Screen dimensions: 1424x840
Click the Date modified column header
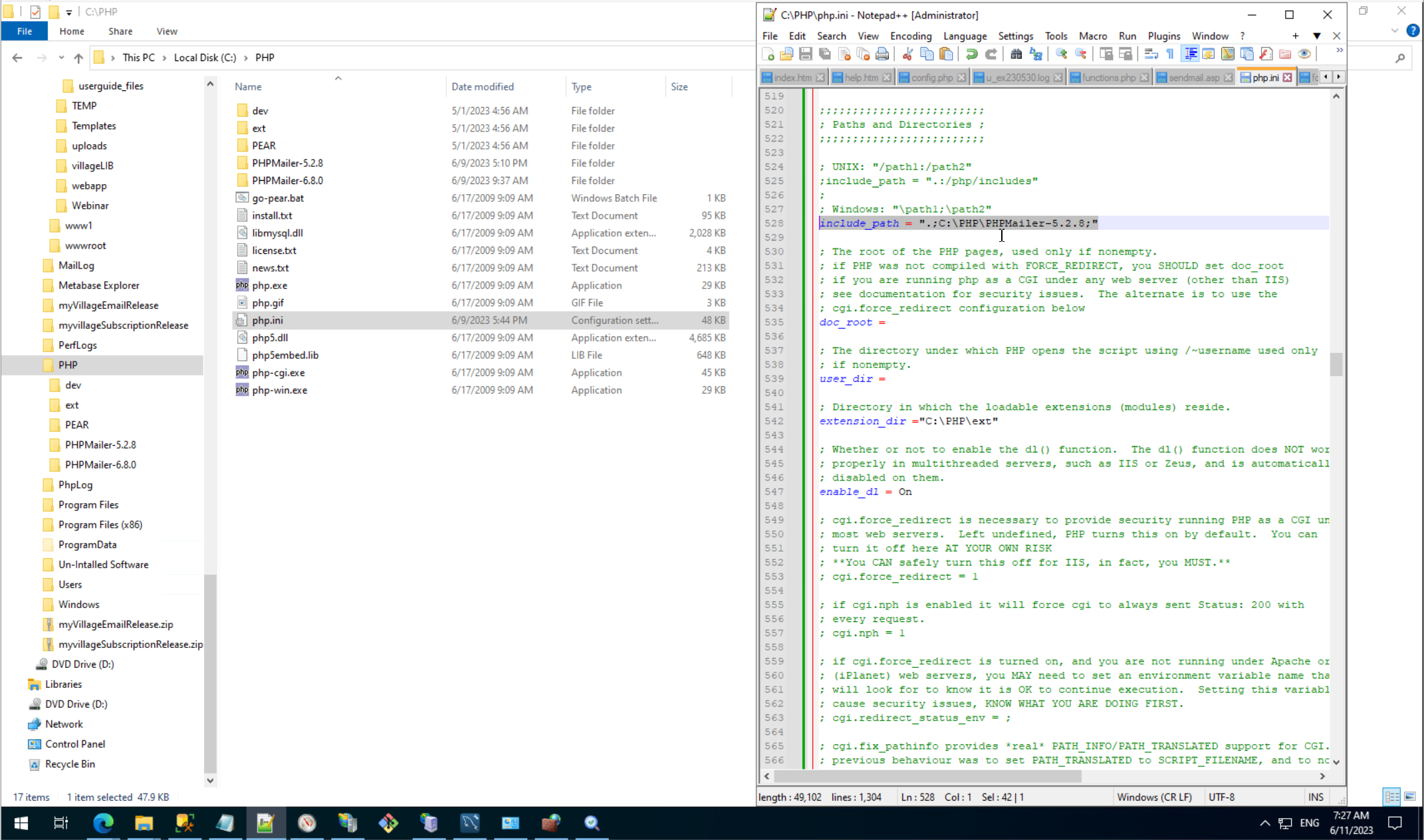point(483,86)
